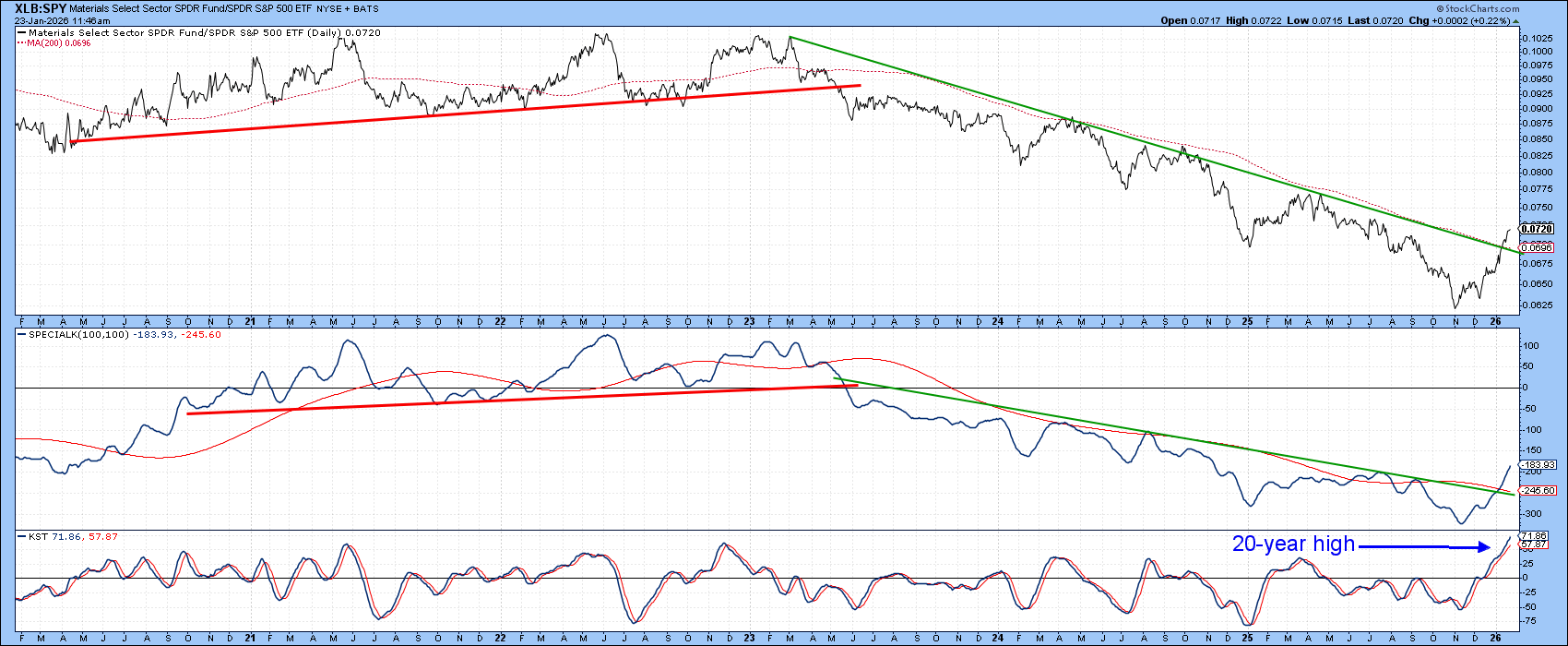Click the -150 label on SpecialK axis
1568x646 pixels.
(x=1532, y=450)
